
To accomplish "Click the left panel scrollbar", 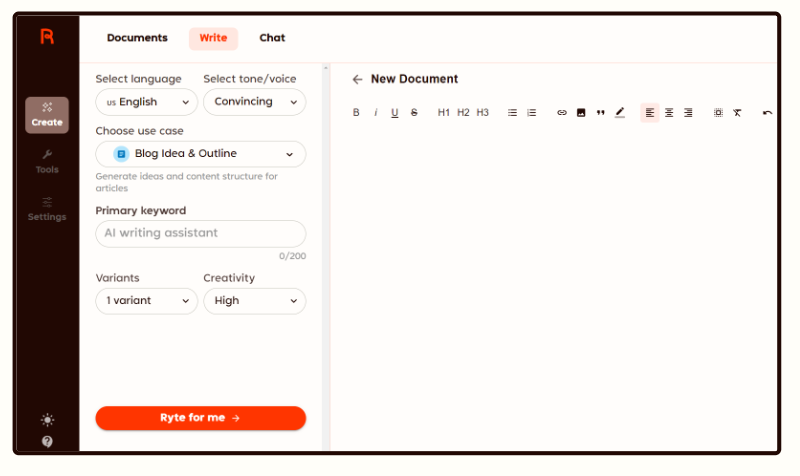I will point(326,255).
